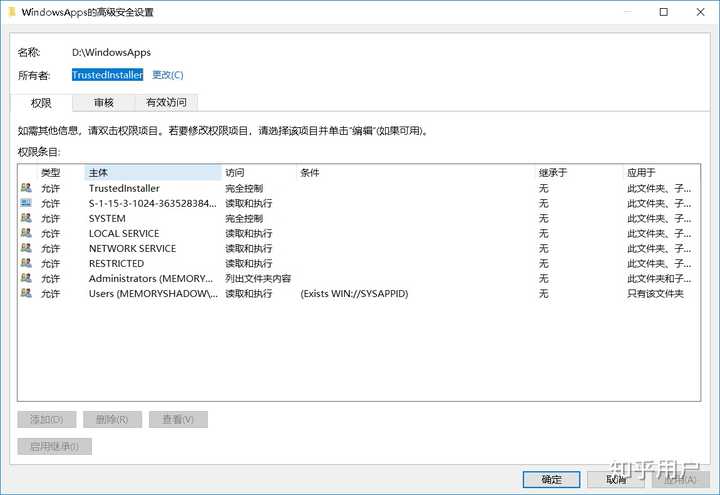720x495 pixels.
Task: Switch to the 审核 tab
Action: click(104, 102)
